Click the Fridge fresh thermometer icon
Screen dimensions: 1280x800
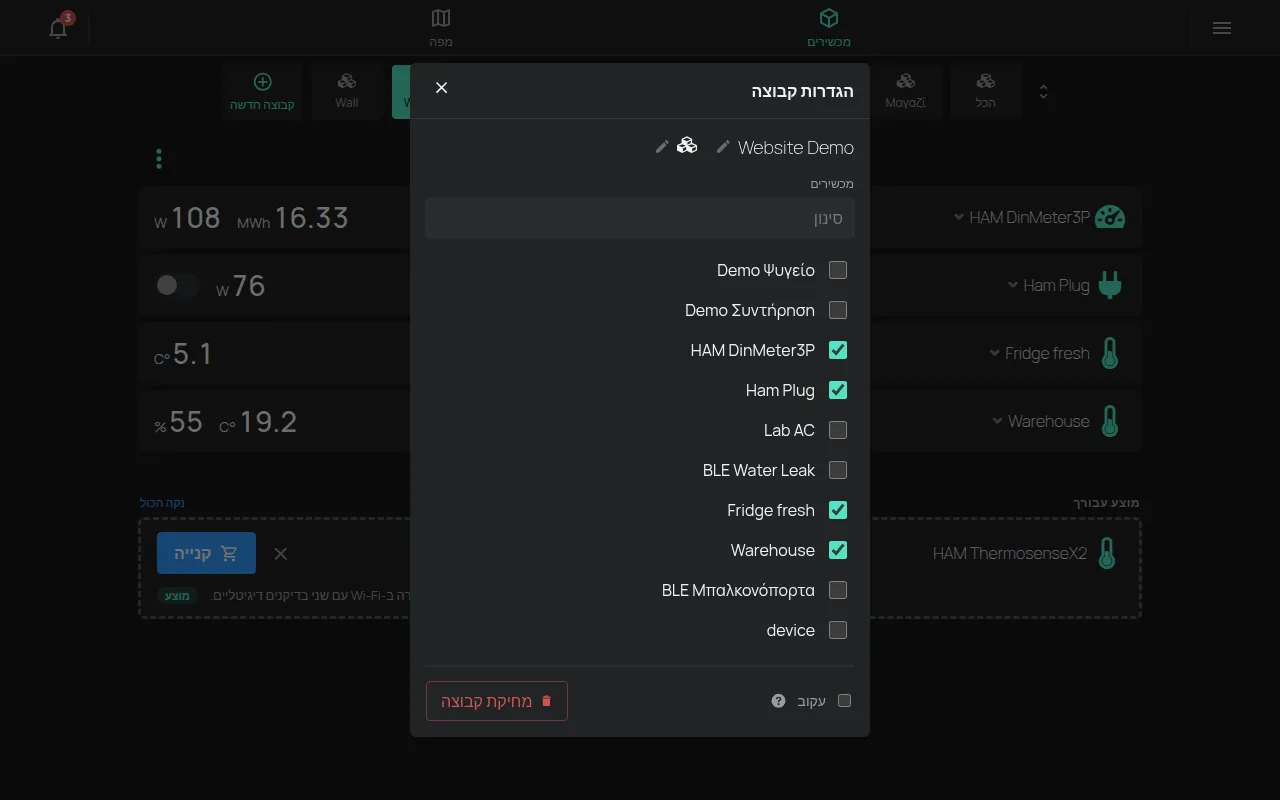1109,353
